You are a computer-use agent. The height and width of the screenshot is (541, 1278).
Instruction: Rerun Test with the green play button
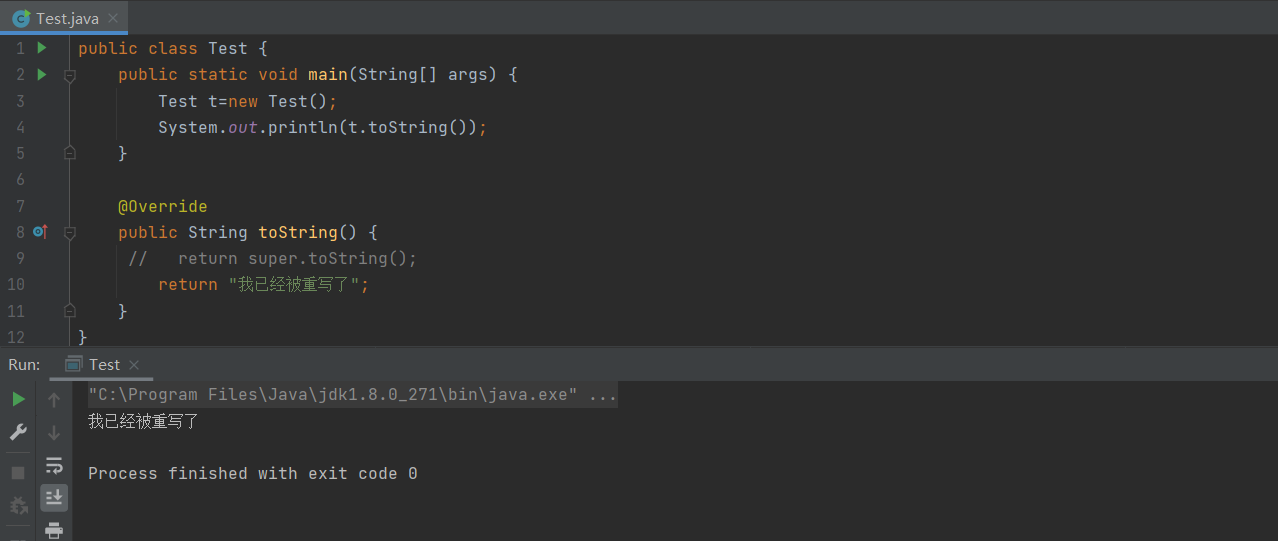(19, 400)
